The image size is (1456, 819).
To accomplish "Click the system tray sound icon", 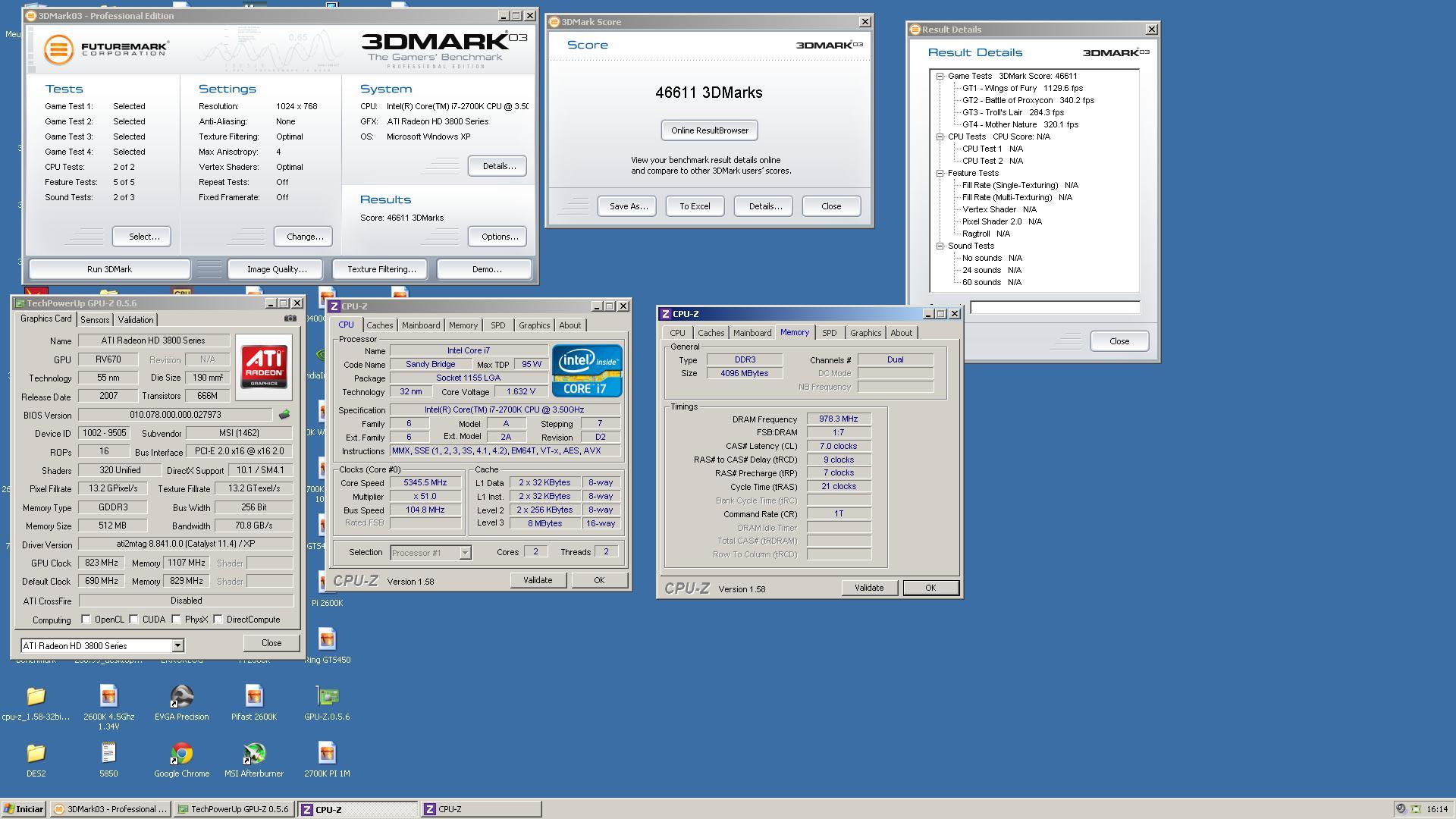I will (1401, 809).
